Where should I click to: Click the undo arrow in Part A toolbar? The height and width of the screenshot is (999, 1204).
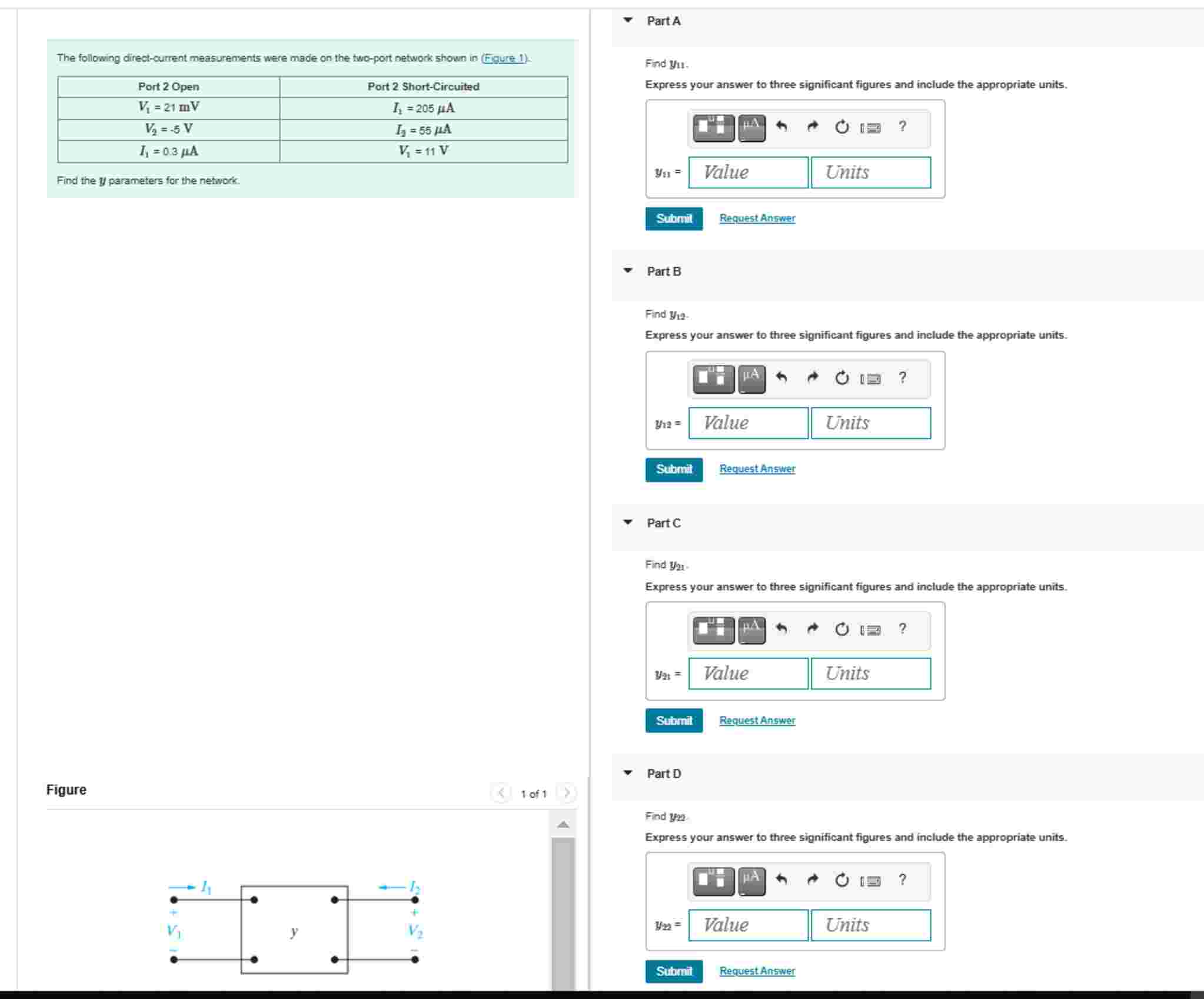pyautogui.click(x=781, y=127)
